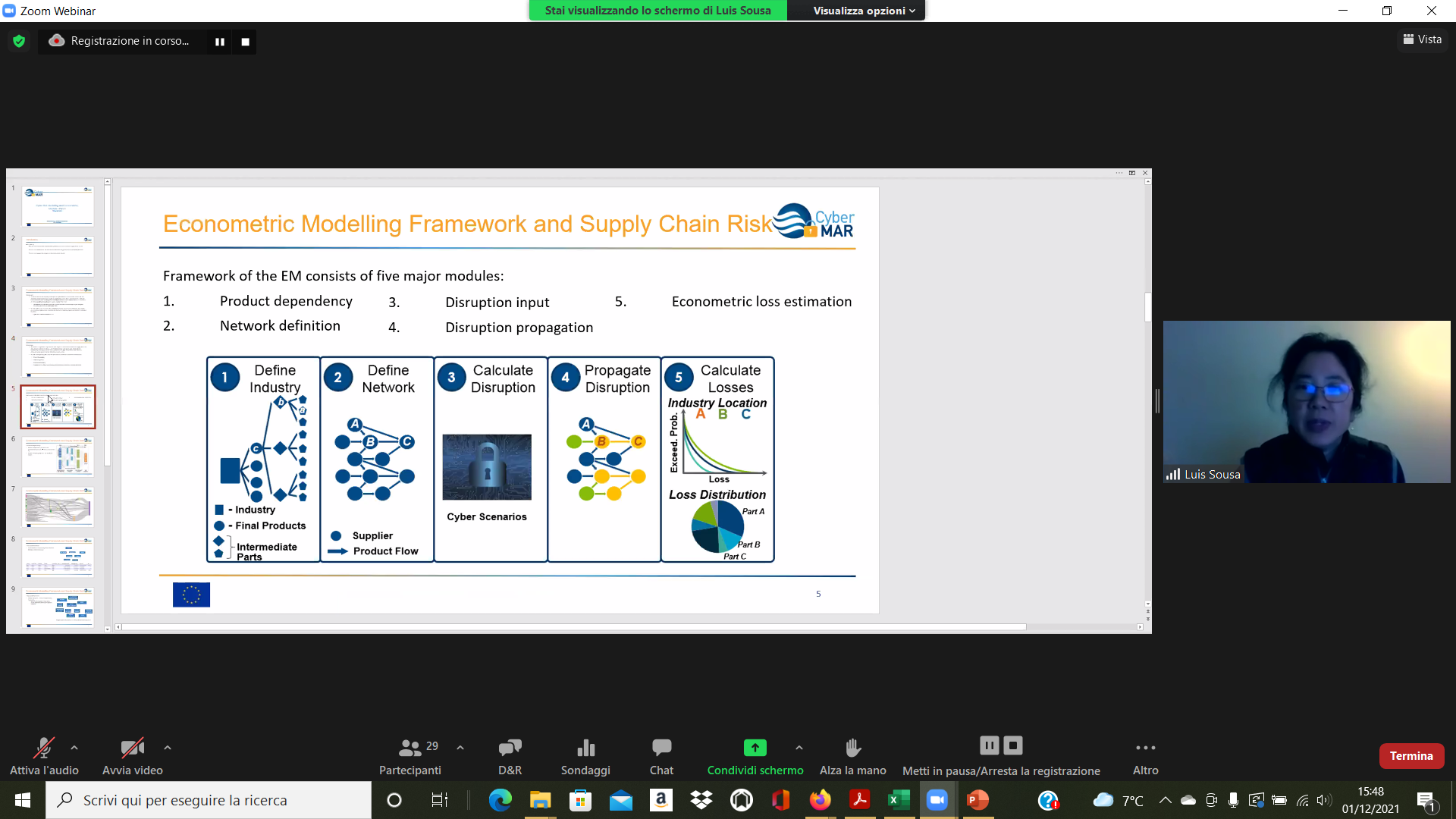Screen dimensions: 1456x819
Task: Stop recording using bottom toolbar stop button
Action: (x=1013, y=745)
